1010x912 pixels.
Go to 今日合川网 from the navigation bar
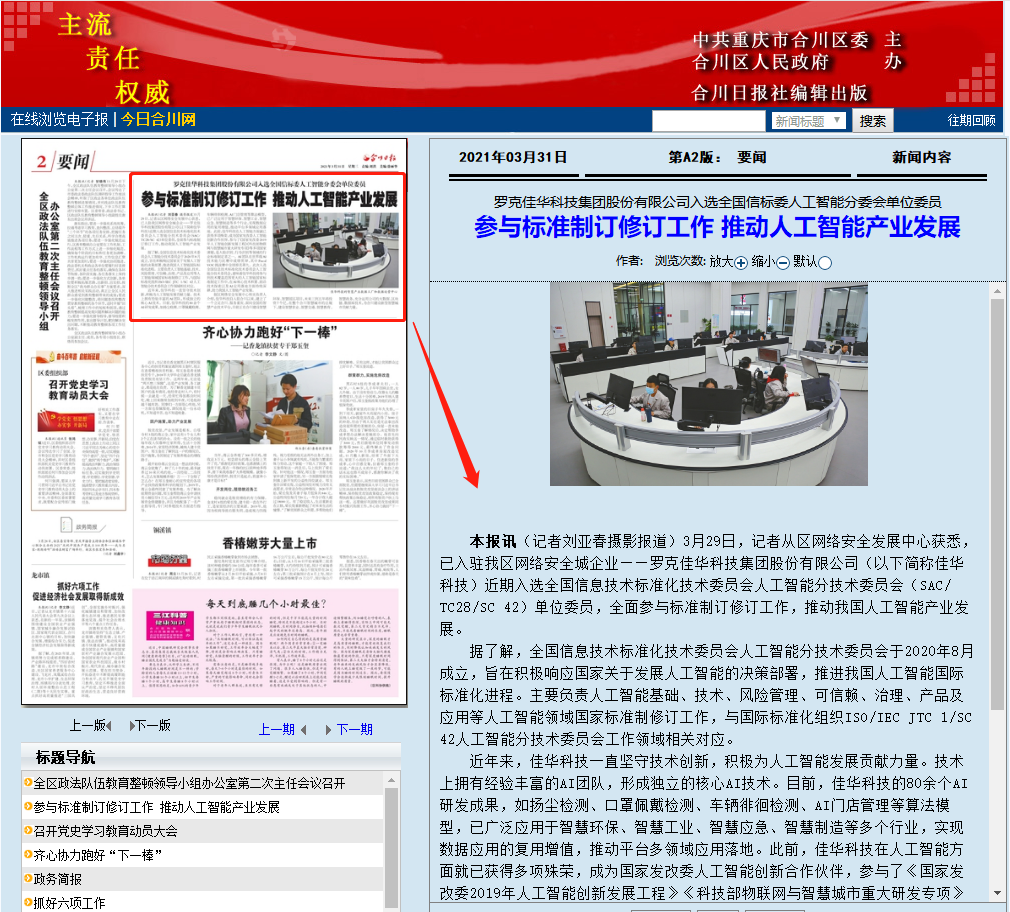pos(158,119)
